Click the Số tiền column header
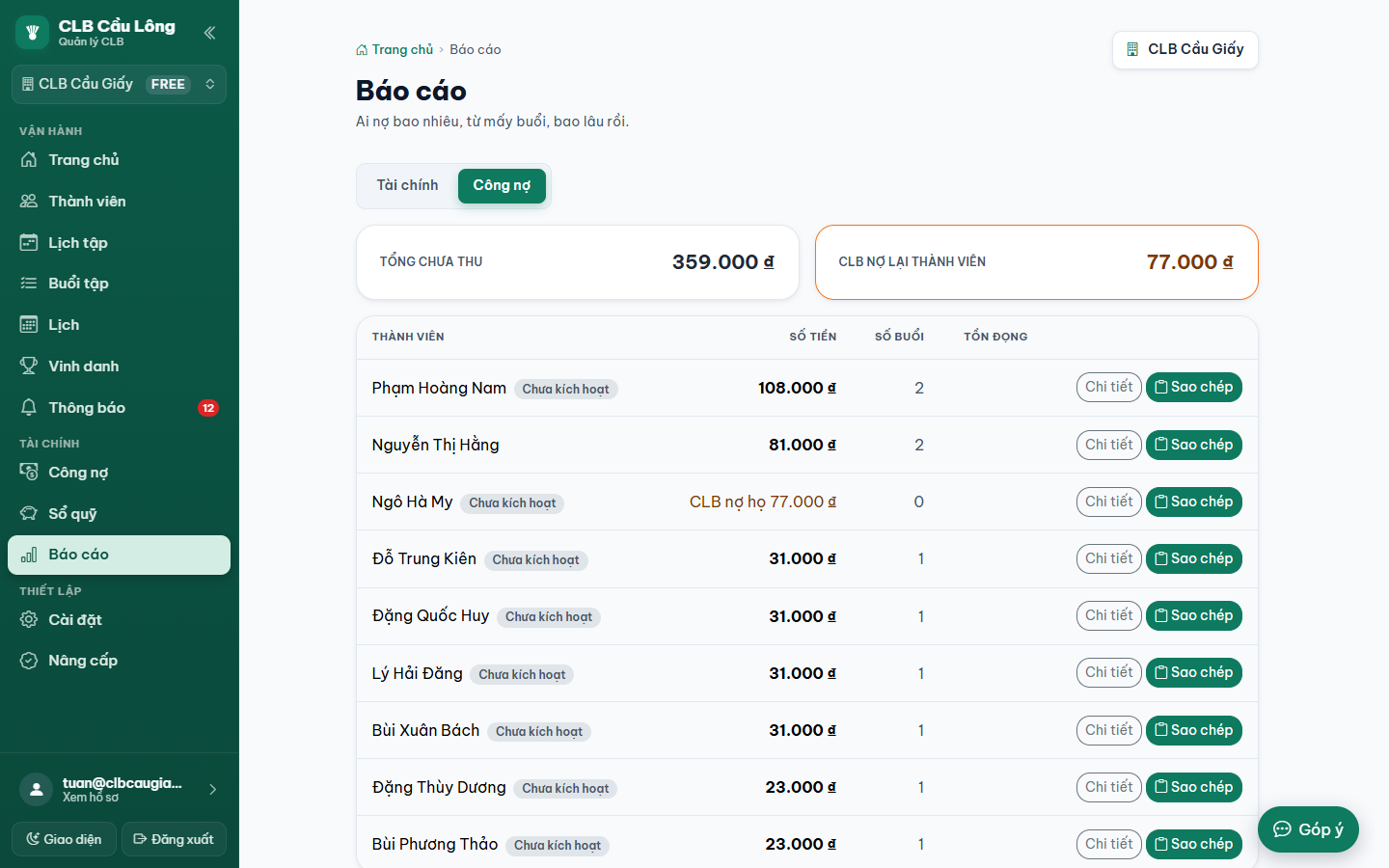Image resolution: width=1389 pixels, height=868 pixels. [x=812, y=337]
